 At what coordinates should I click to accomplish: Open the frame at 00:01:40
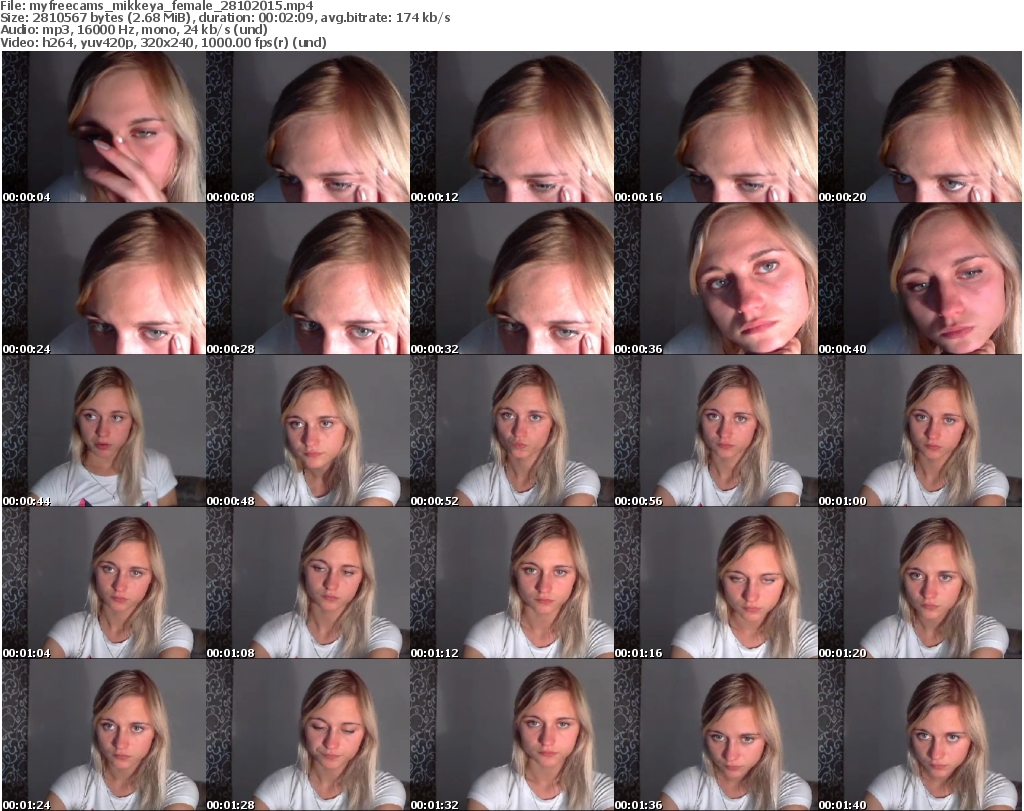(x=920, y=735)
